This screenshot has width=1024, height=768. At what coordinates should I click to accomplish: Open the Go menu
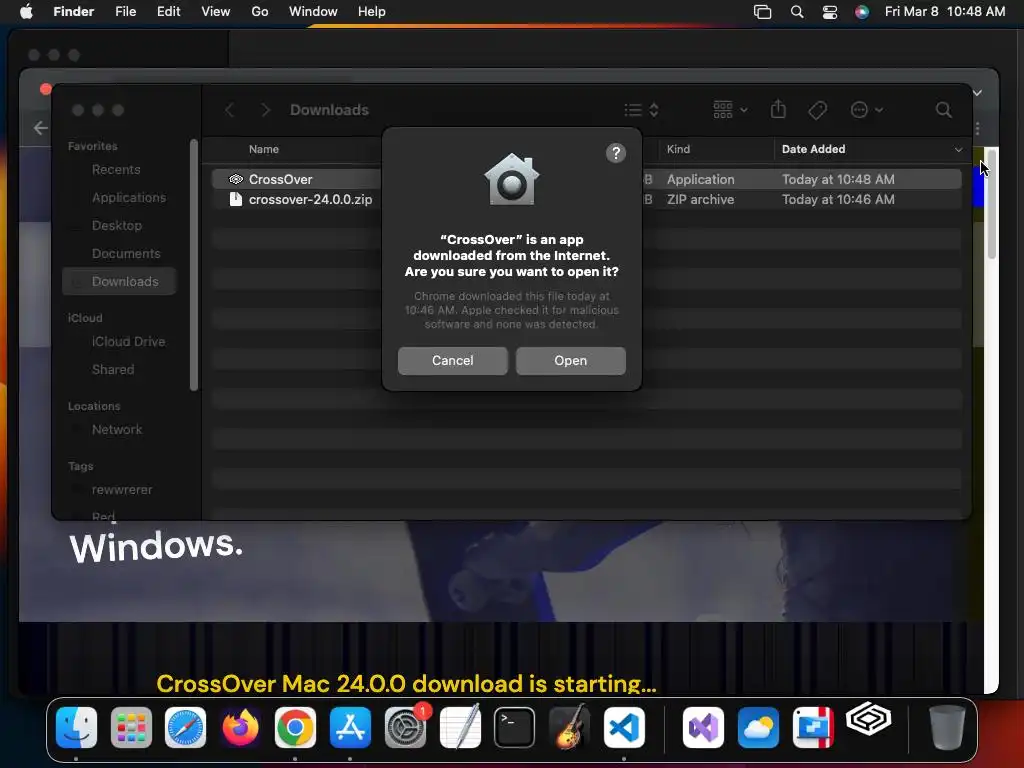click(x=259, y=12)
